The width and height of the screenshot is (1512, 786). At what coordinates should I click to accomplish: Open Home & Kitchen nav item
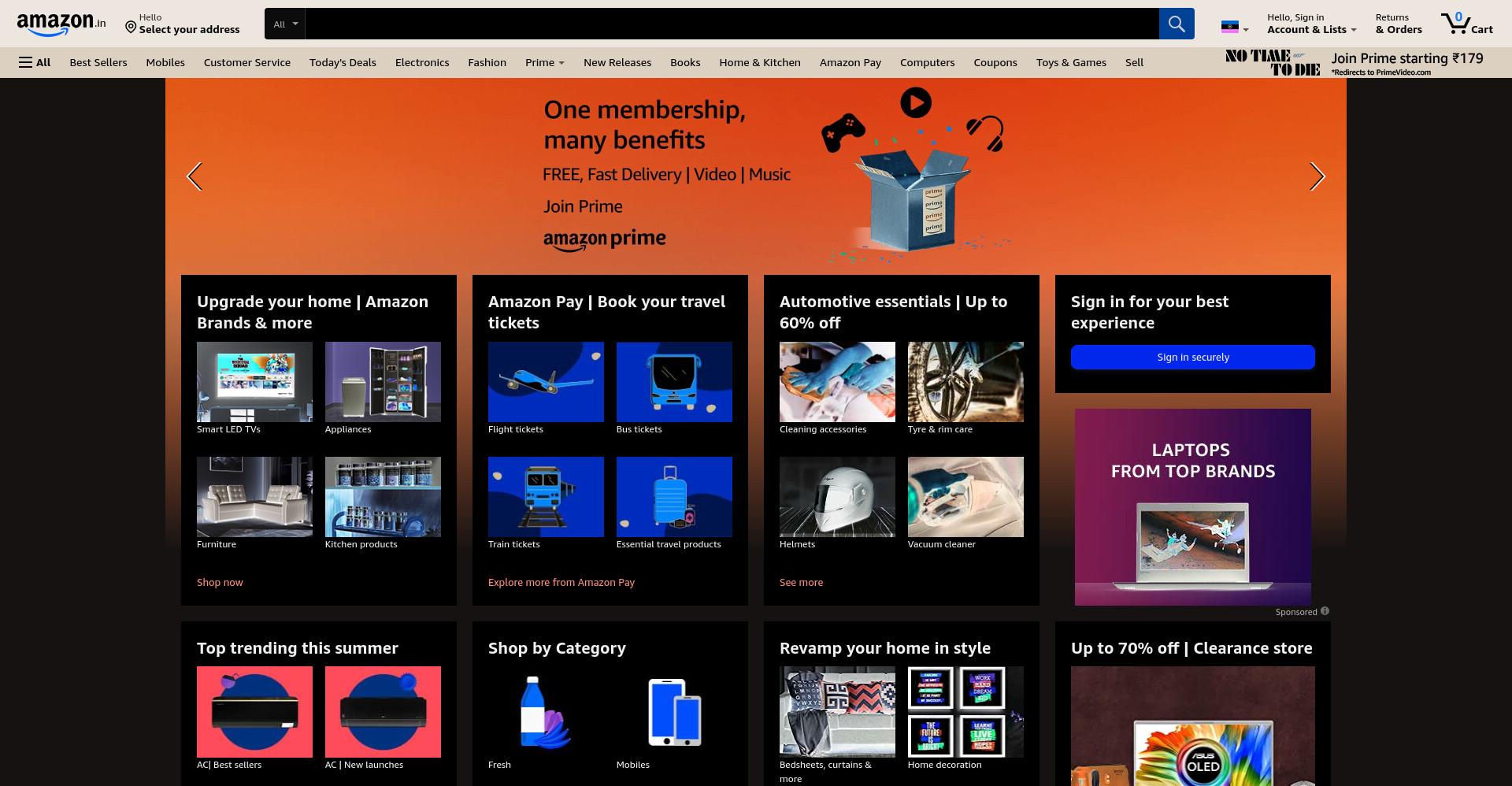point(760,62)
